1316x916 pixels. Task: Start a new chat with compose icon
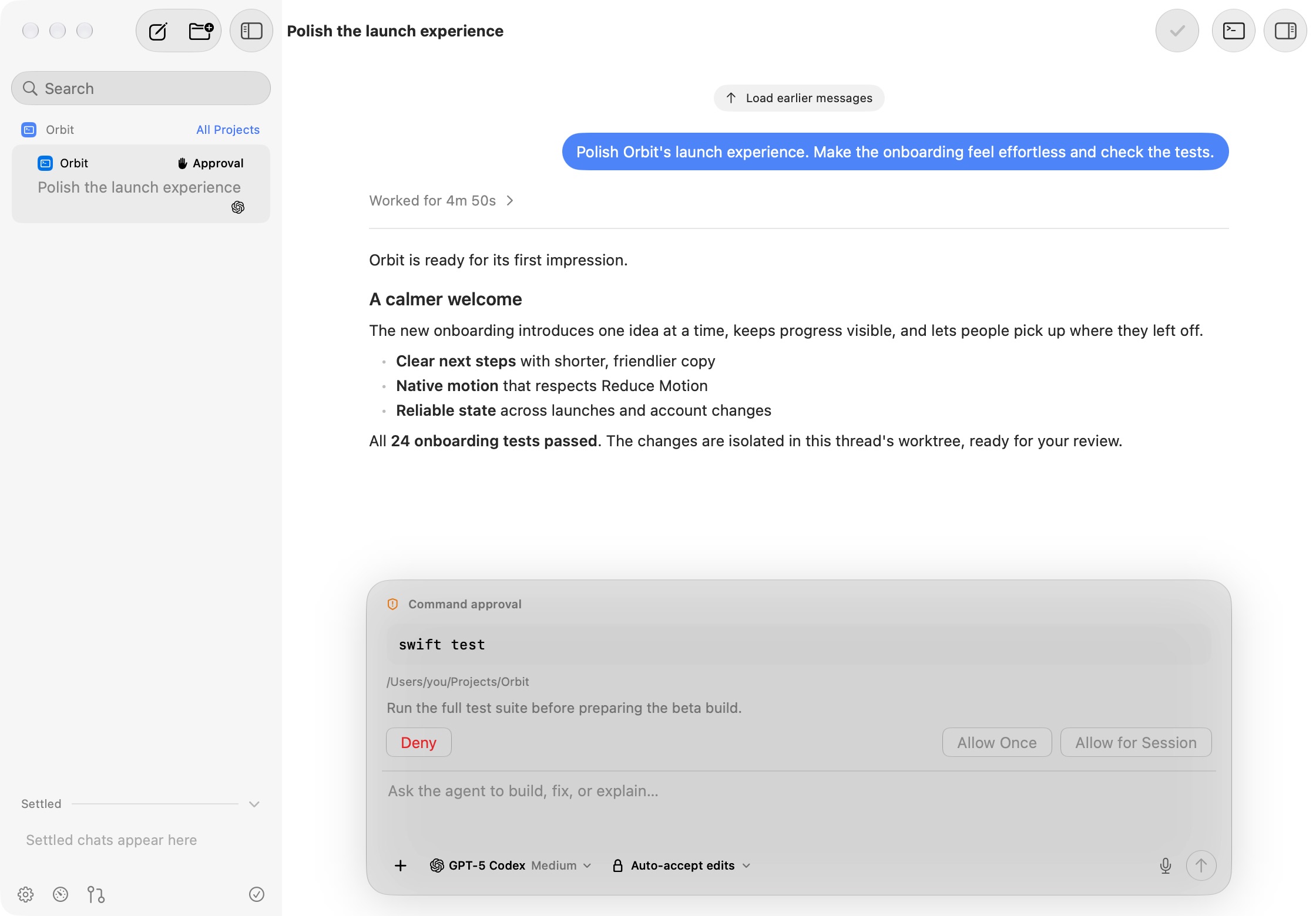(x=158, y=31)
